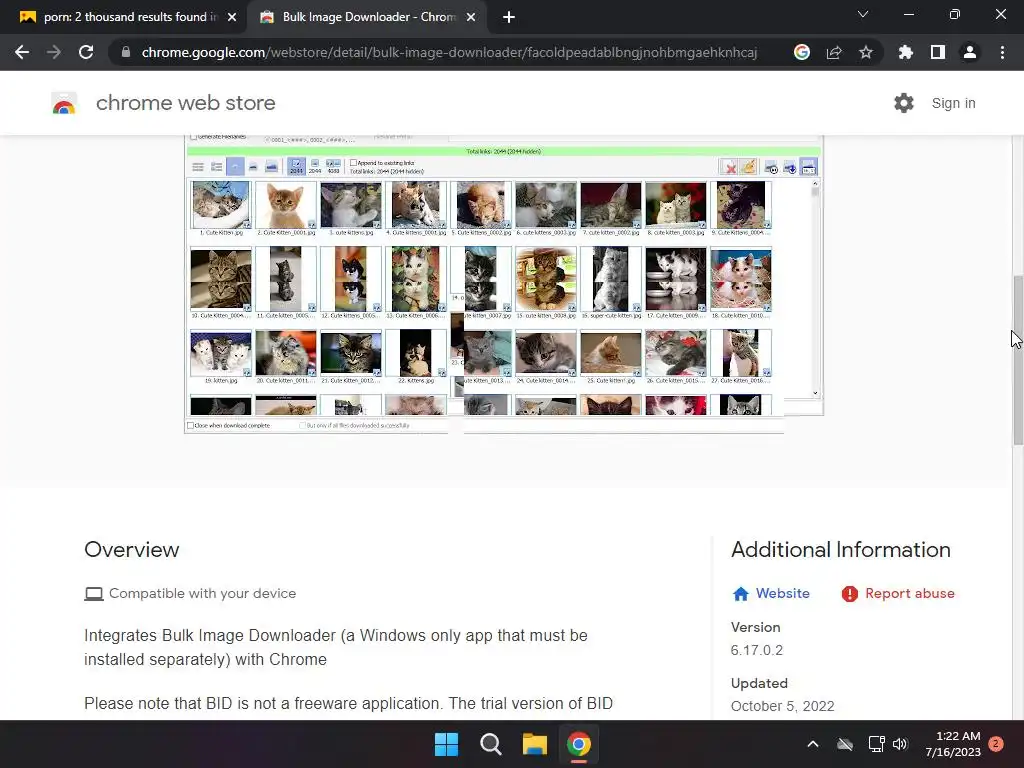
Task: Click the broom clear icon in preview toolbar
Action: [x=748, y=167]
